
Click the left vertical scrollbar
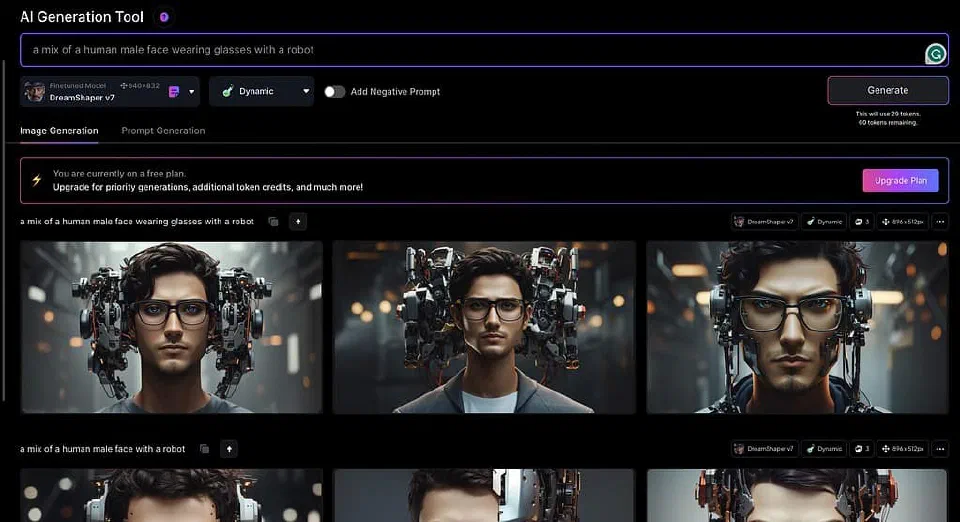click(4, 230)
